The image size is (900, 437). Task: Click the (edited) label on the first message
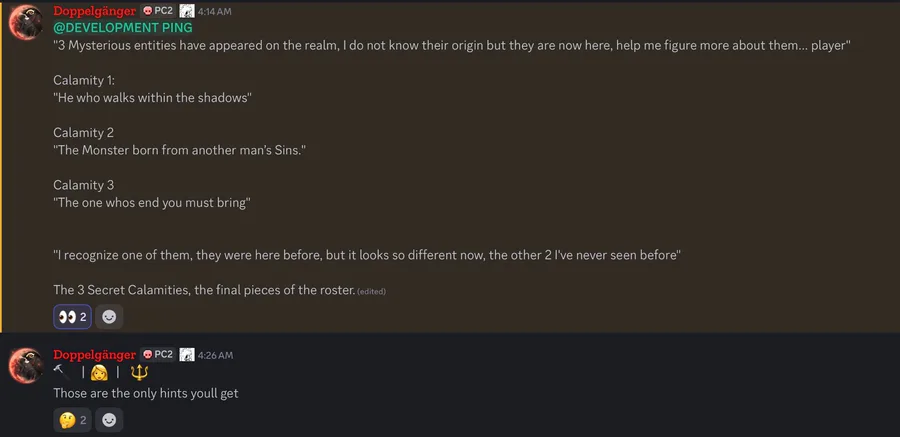[x=372, y=291]
